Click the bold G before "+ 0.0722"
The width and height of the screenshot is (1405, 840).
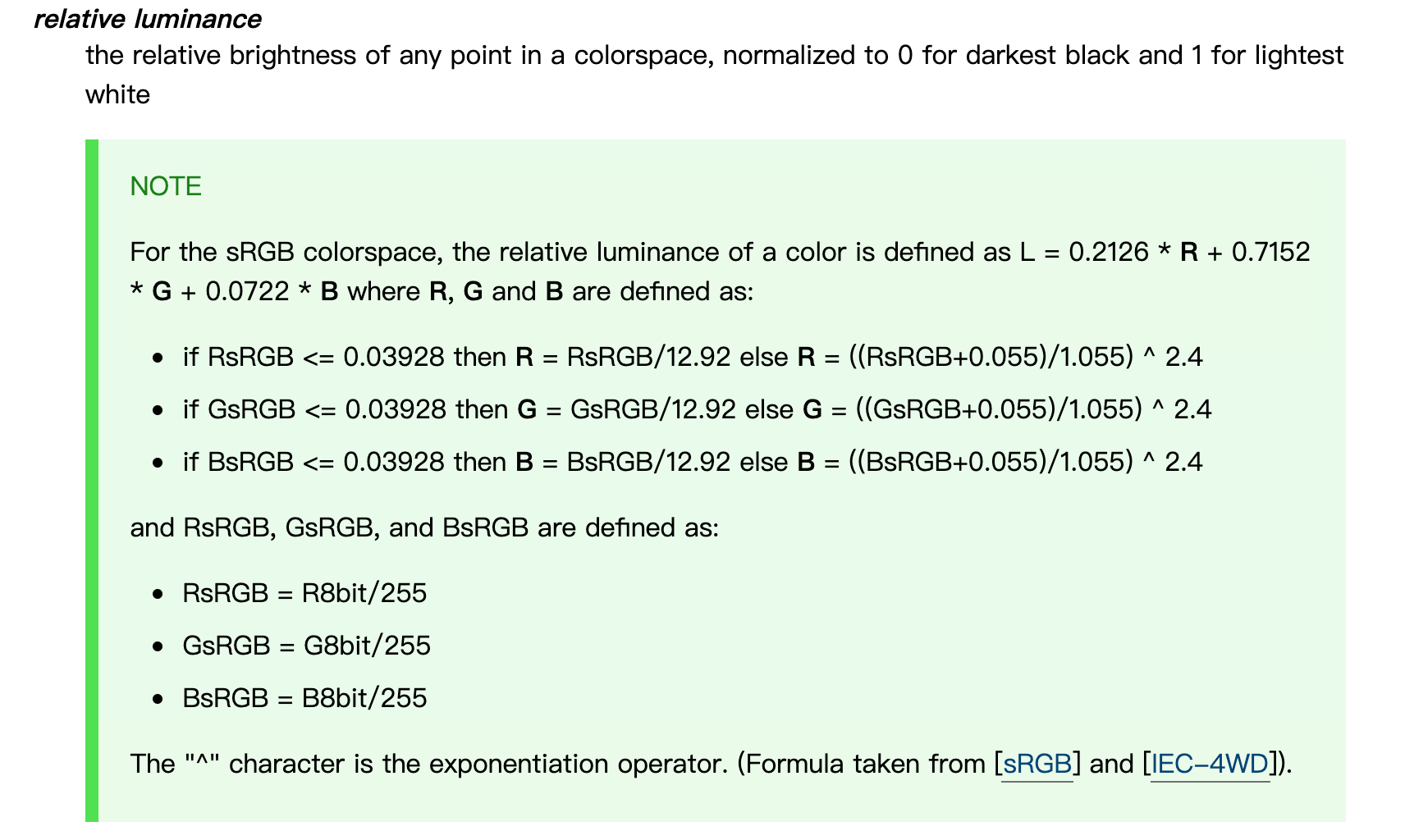162,291
